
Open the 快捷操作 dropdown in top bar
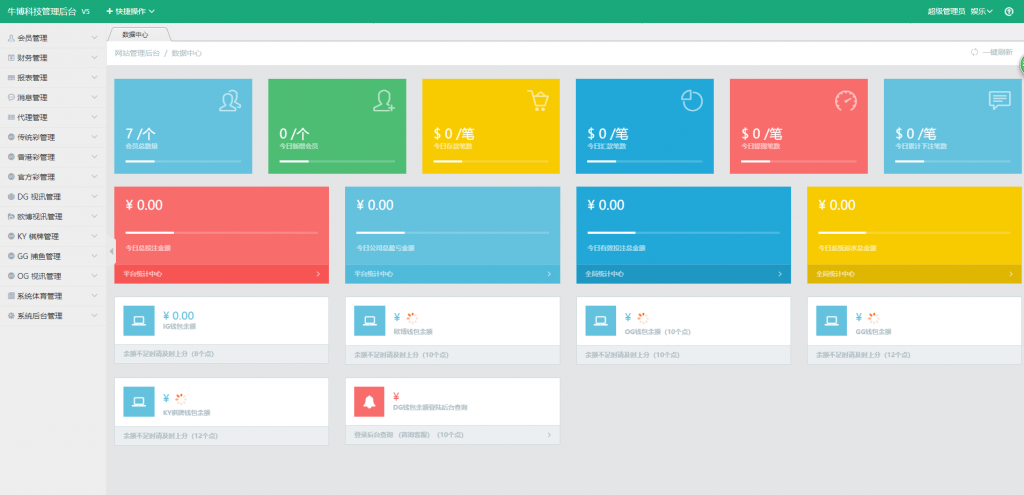pos(130,11)
